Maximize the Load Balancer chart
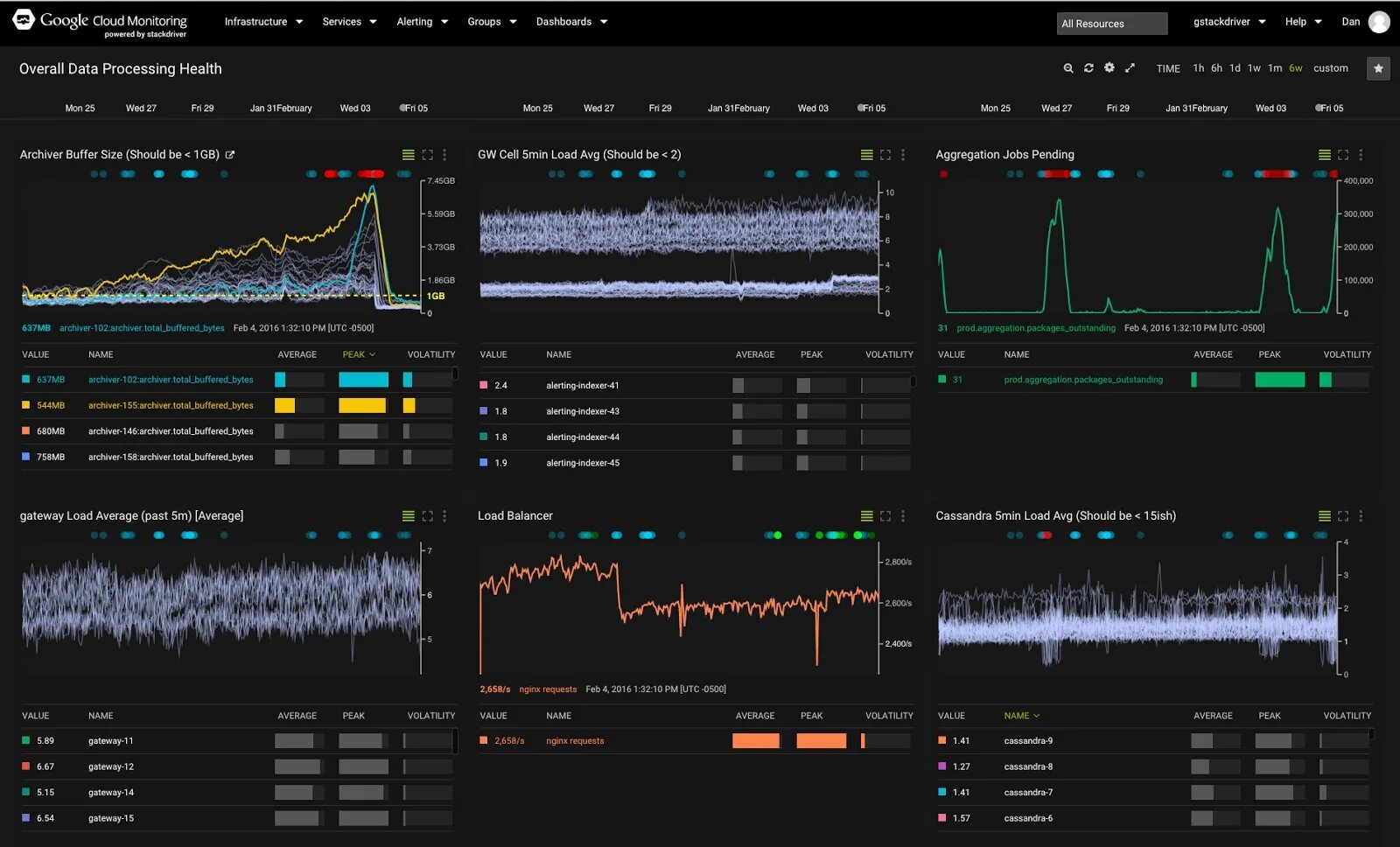The image size is (1400, 847). (x=885, y=515)
